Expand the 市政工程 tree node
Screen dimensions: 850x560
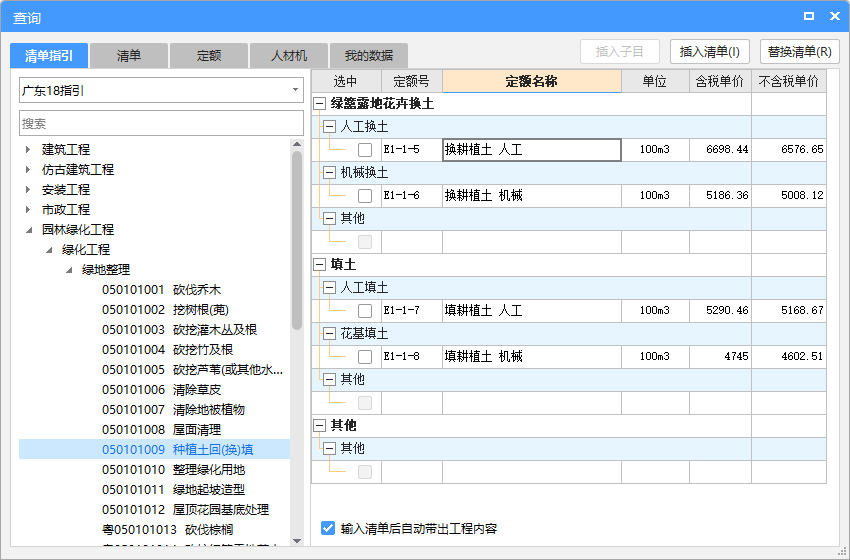click(28, 209)
